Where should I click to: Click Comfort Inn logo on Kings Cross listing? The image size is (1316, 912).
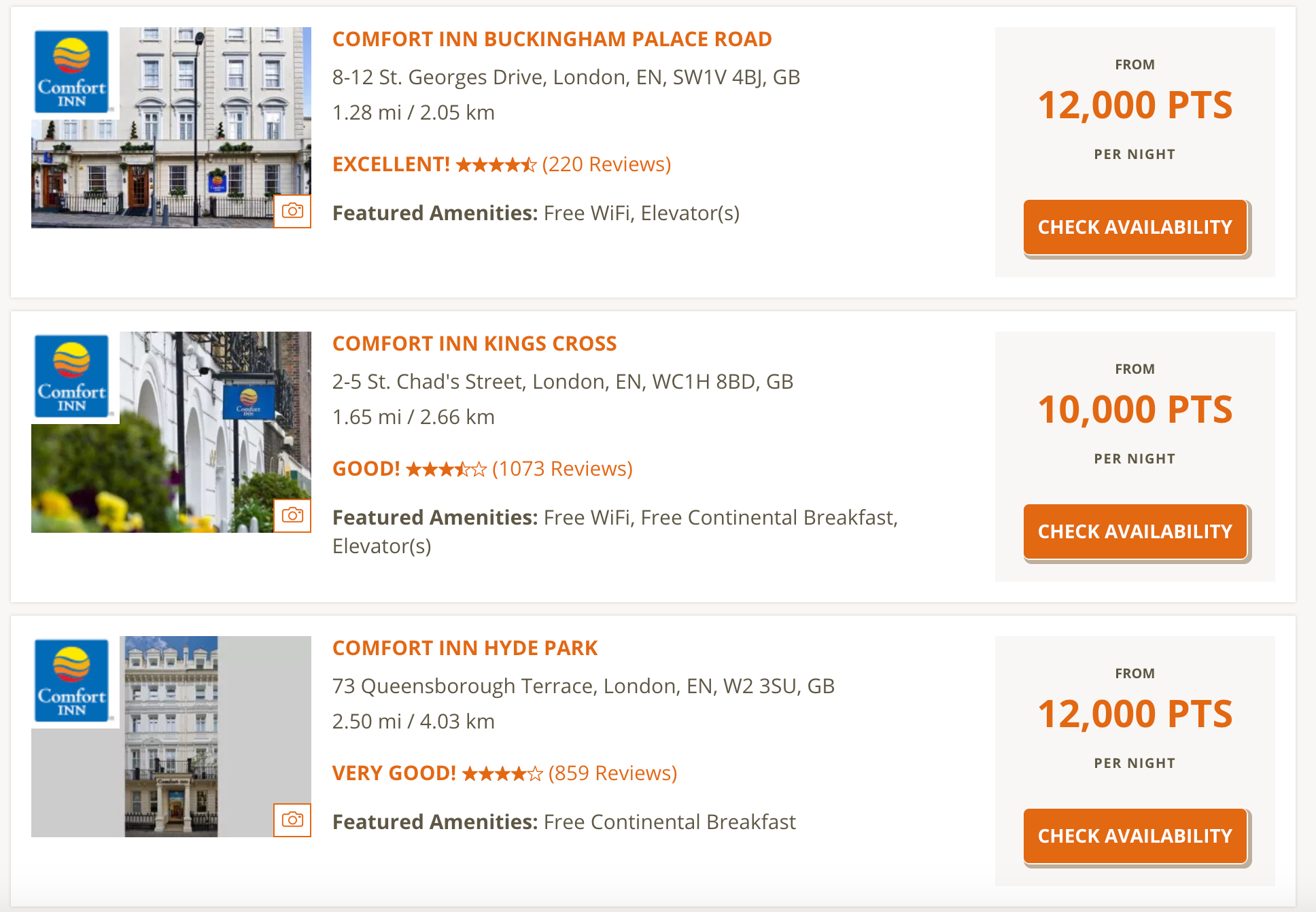click(72, 376)
